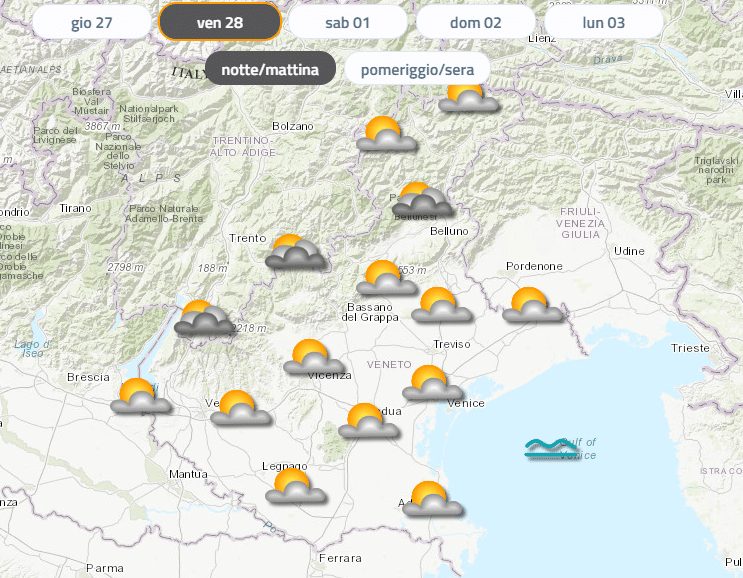Click the weather icon above Bassano del Grappa

pos(386,279)
